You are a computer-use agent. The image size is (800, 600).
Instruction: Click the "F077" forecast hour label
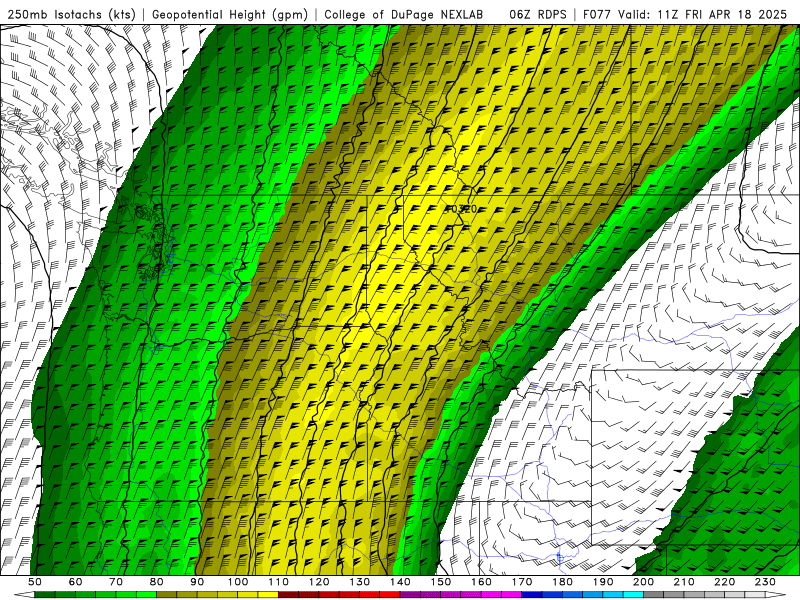597,14
